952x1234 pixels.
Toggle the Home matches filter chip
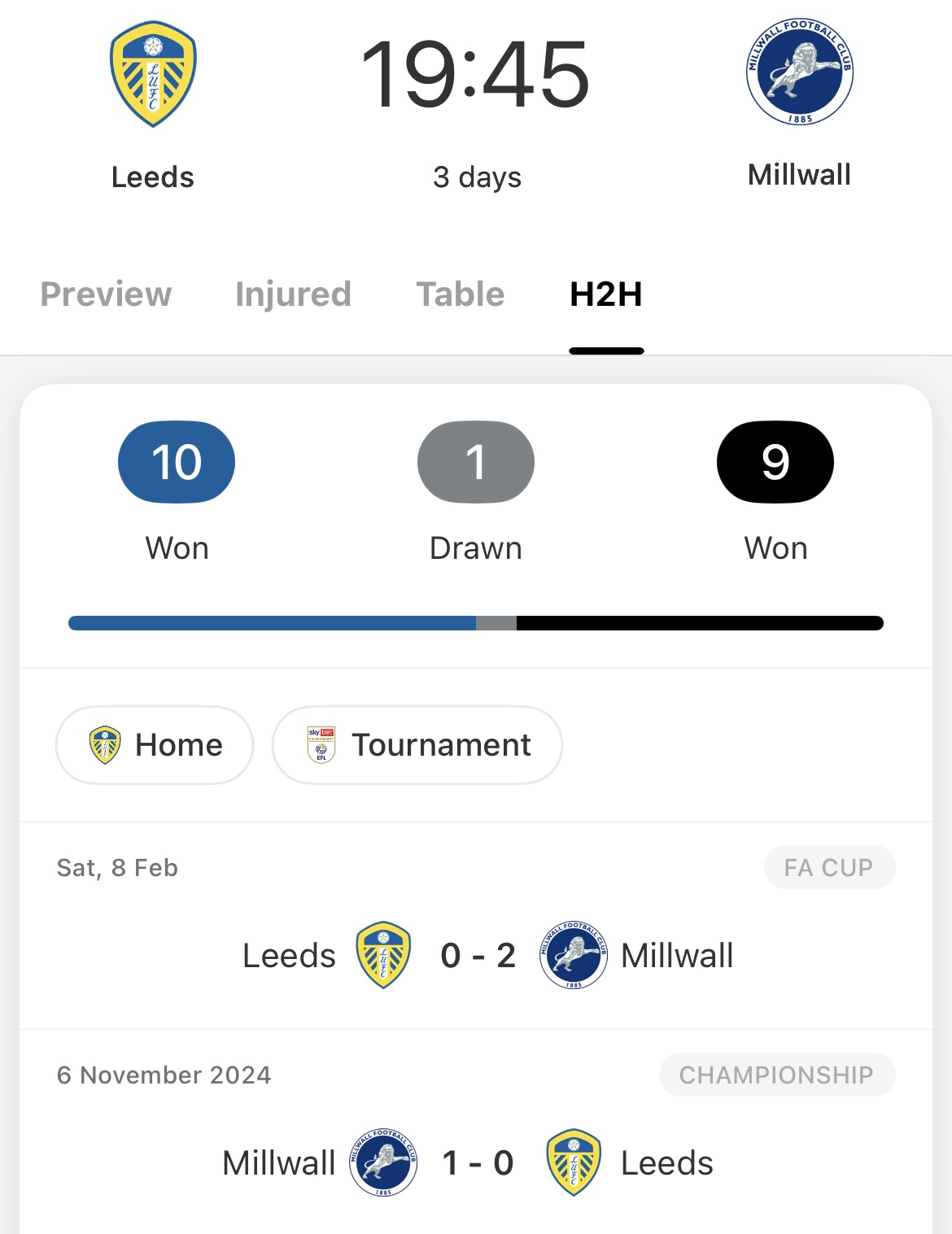(155, 745)
